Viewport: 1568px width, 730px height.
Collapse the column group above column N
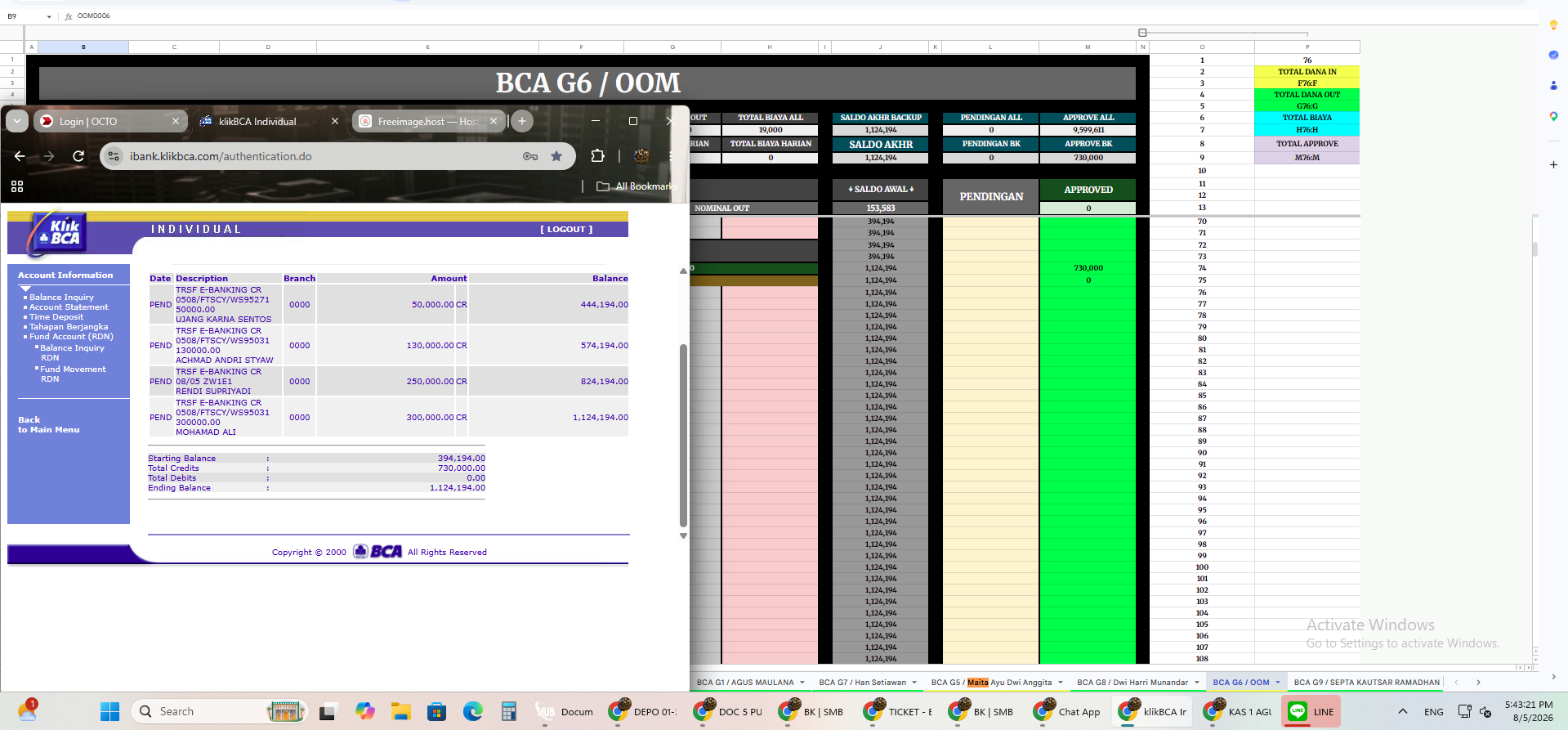(x=1142, y=33)
